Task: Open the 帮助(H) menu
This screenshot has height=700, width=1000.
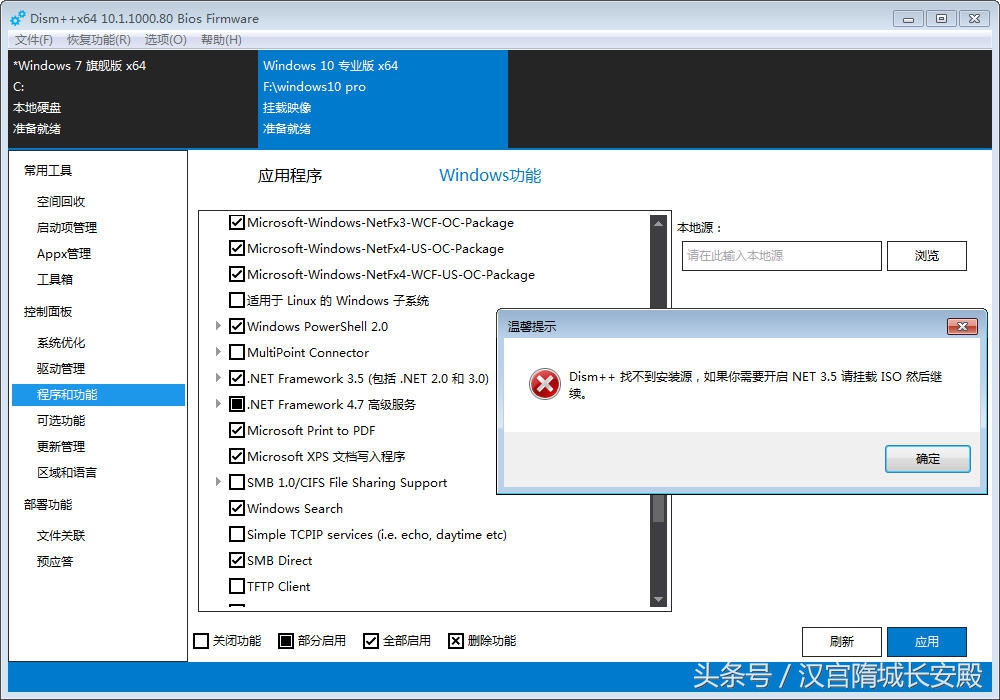Action: click(x=221, y=40)
